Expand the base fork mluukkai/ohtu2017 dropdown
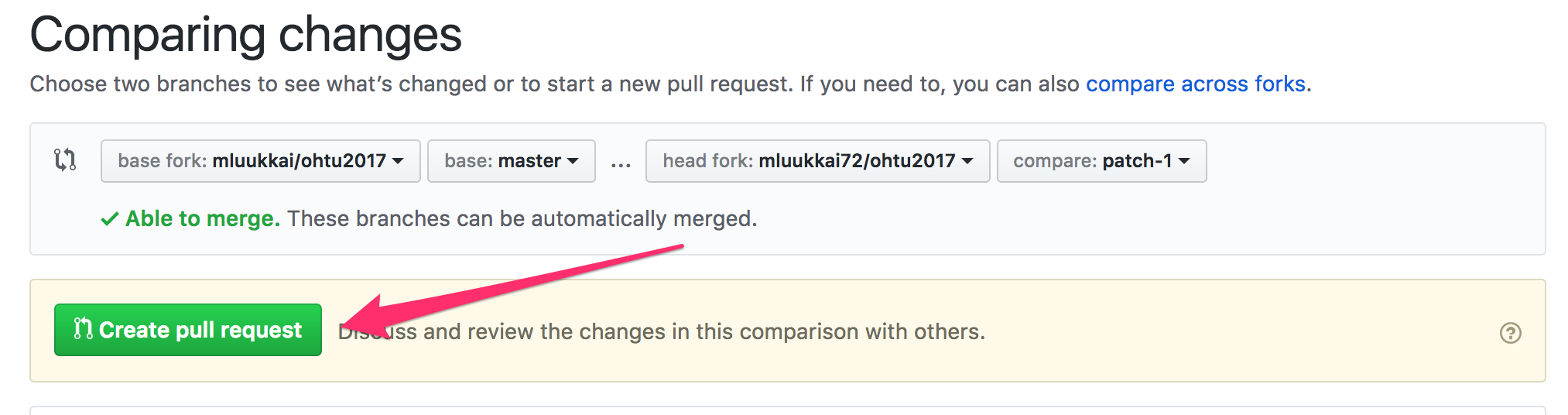1568x415 pixels. tap(260, 161)
